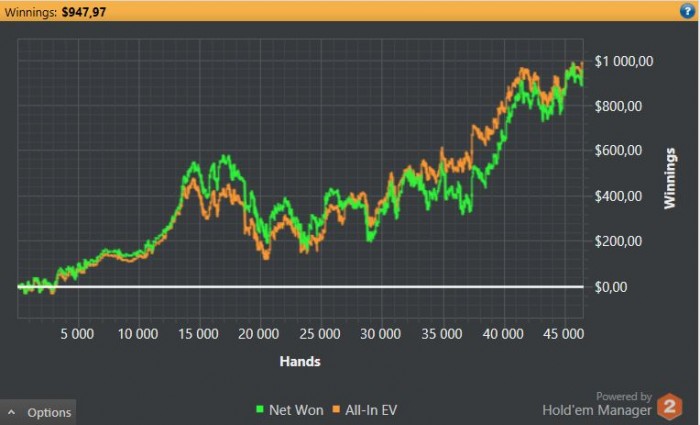This screenshot has width=700, height=425.
Task: Click the orange All-In EV color square
Action: tap(336, 409)
